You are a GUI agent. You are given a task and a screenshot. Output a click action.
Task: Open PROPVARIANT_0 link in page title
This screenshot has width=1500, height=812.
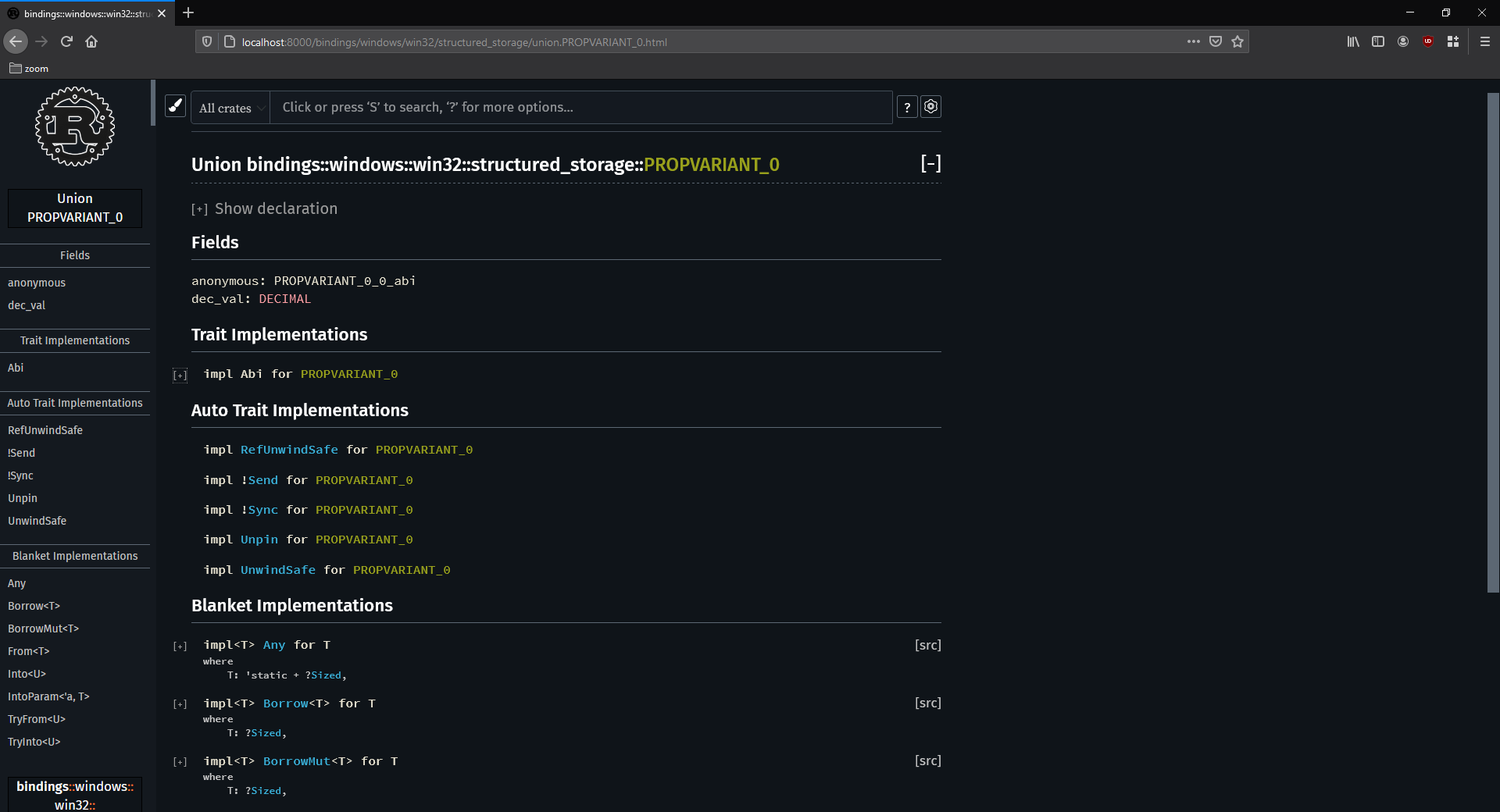point(712,165)
